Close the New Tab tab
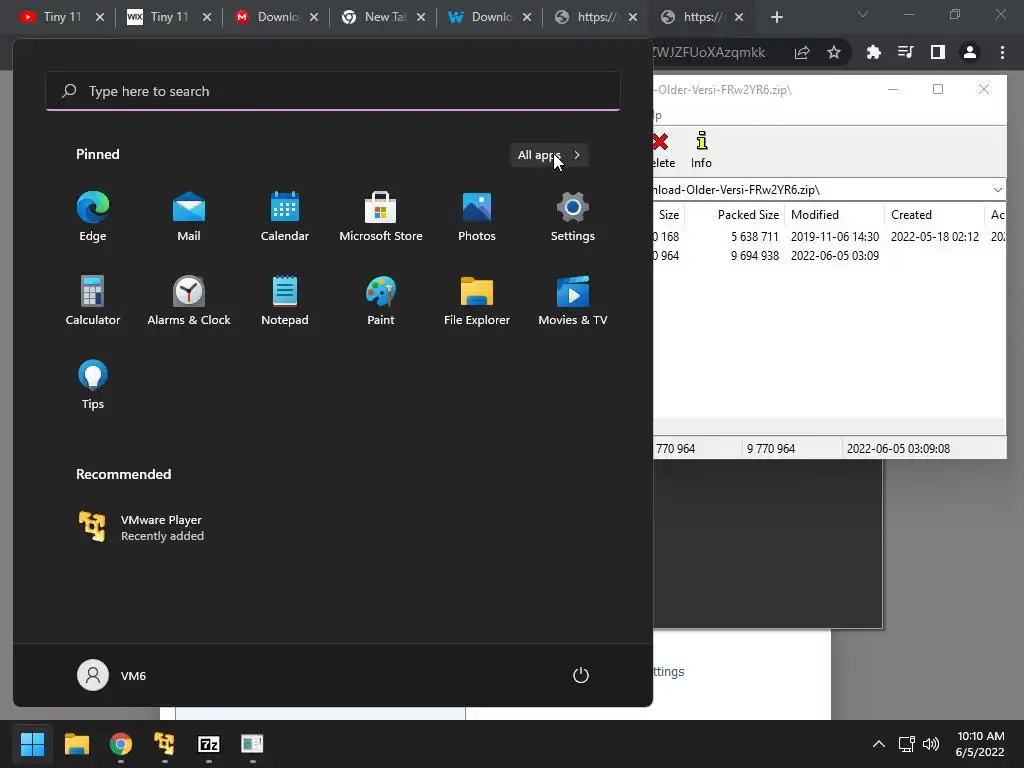 (x=421, y=17)
